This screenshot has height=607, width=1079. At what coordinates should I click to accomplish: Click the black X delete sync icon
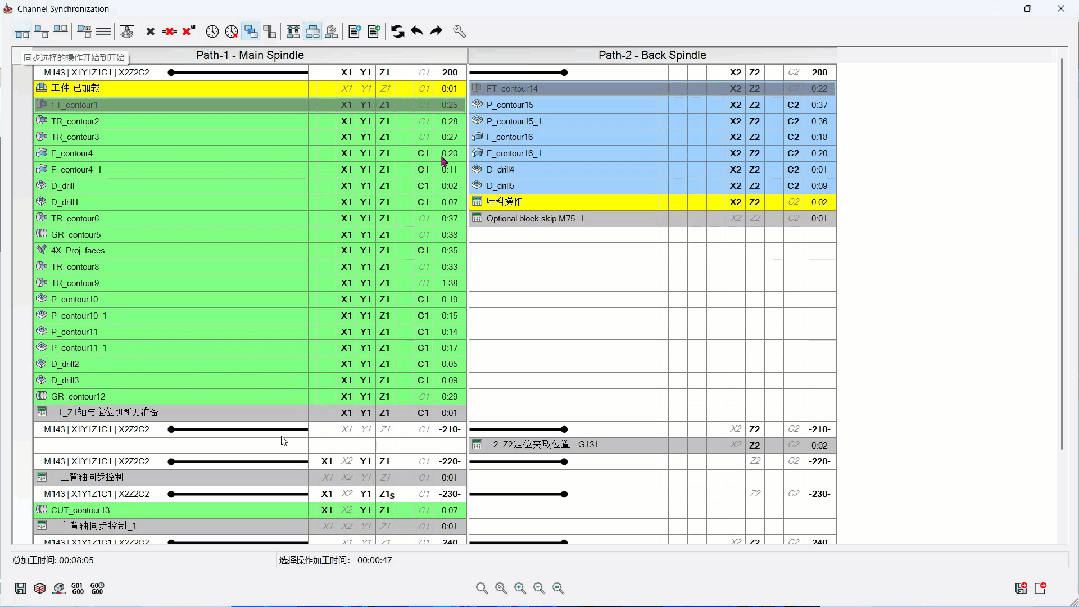point(150,31)
